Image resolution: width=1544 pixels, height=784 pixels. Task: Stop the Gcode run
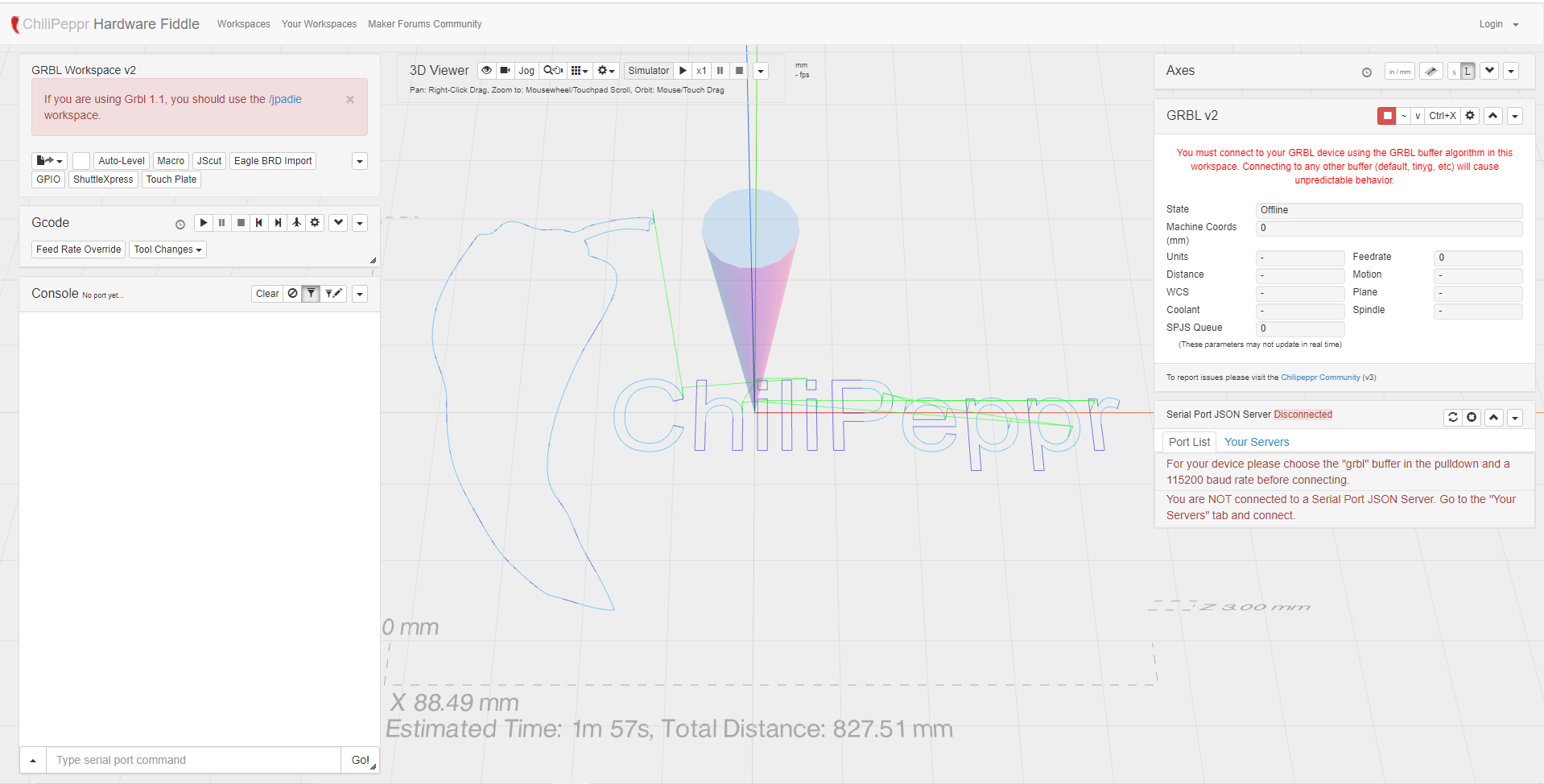241,223
